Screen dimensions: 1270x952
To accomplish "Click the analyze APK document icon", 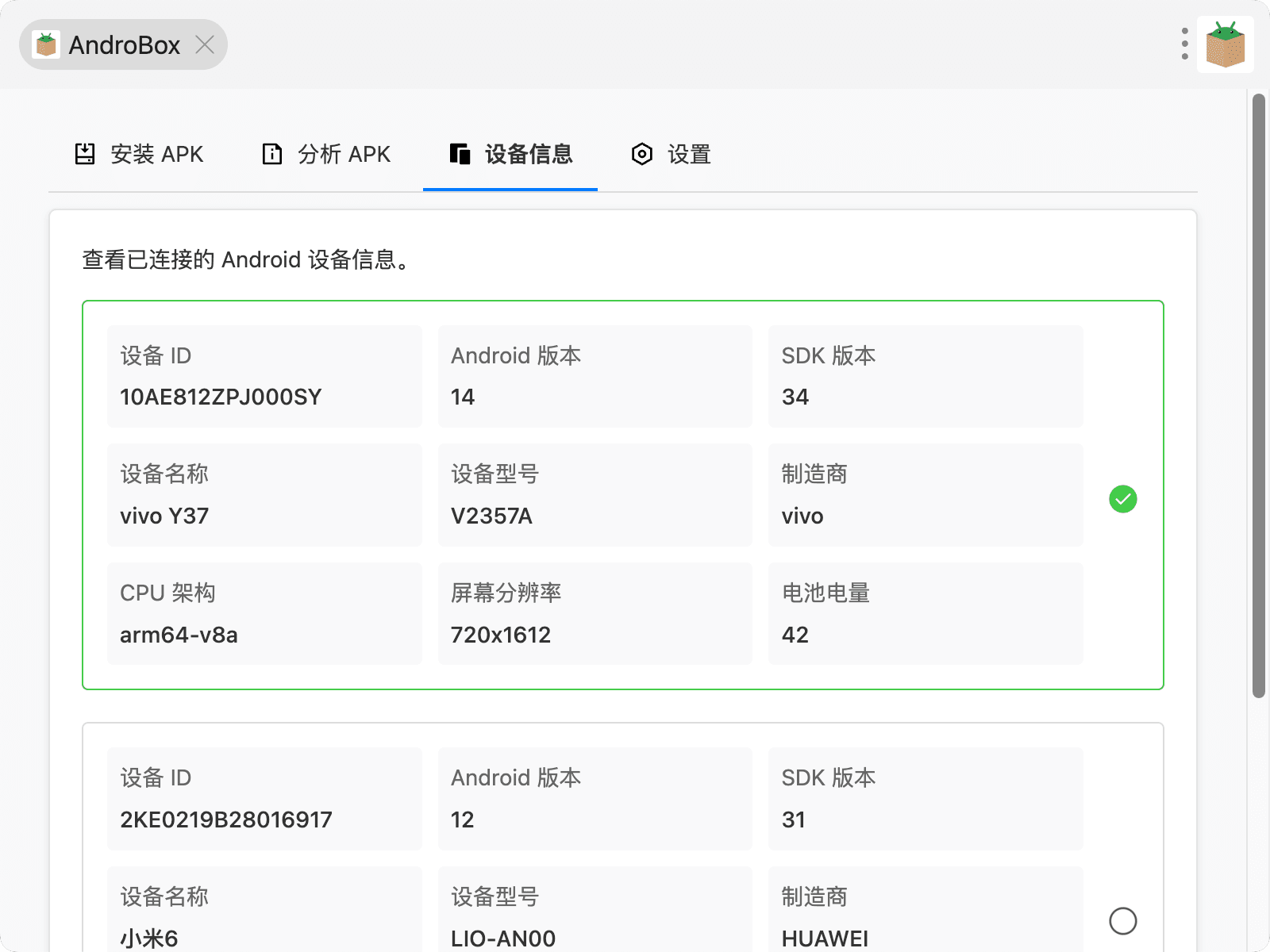I will (272, 154).
